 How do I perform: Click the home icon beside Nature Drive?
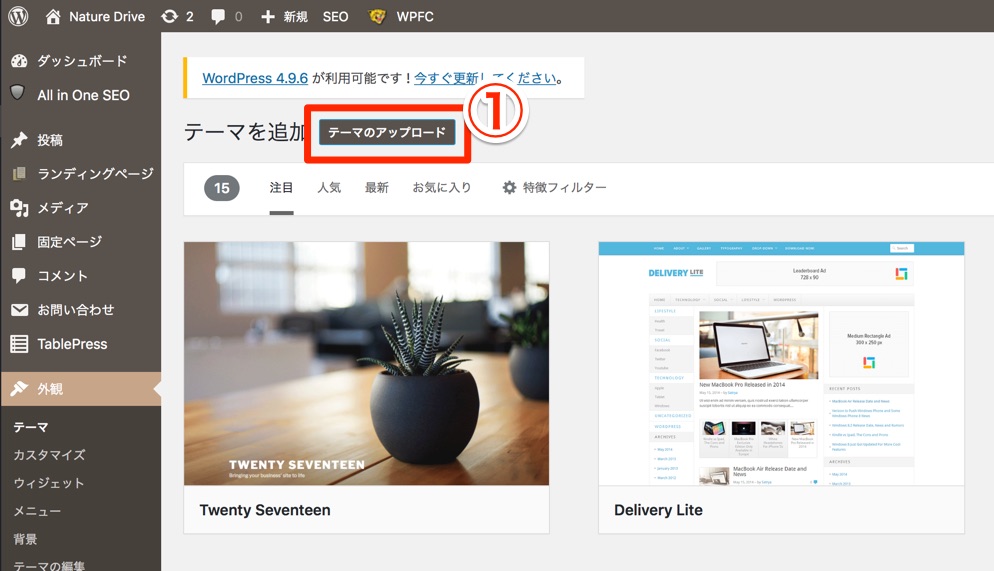53,16
